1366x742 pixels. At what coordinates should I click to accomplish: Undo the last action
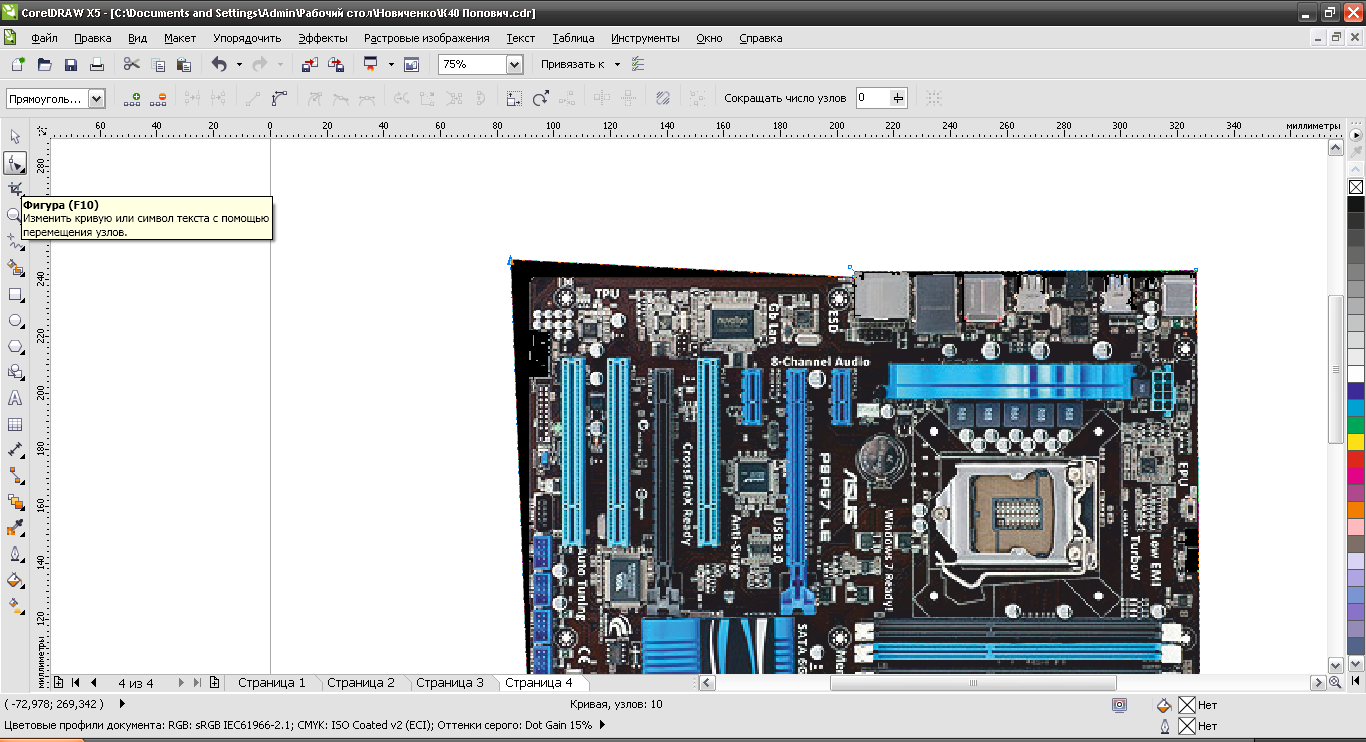[219, 64]
